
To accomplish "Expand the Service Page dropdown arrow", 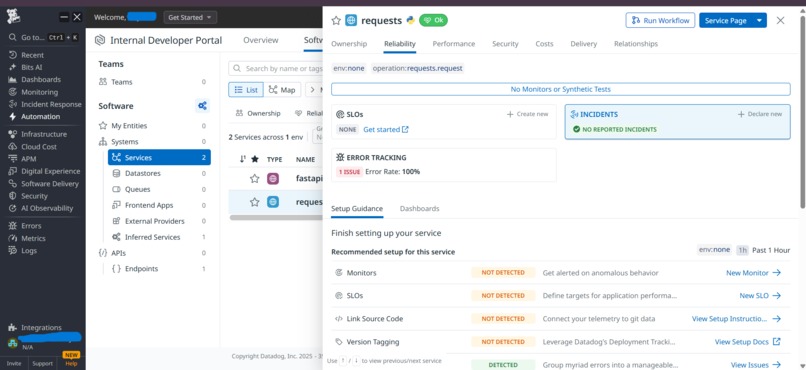I will (759, 21).
